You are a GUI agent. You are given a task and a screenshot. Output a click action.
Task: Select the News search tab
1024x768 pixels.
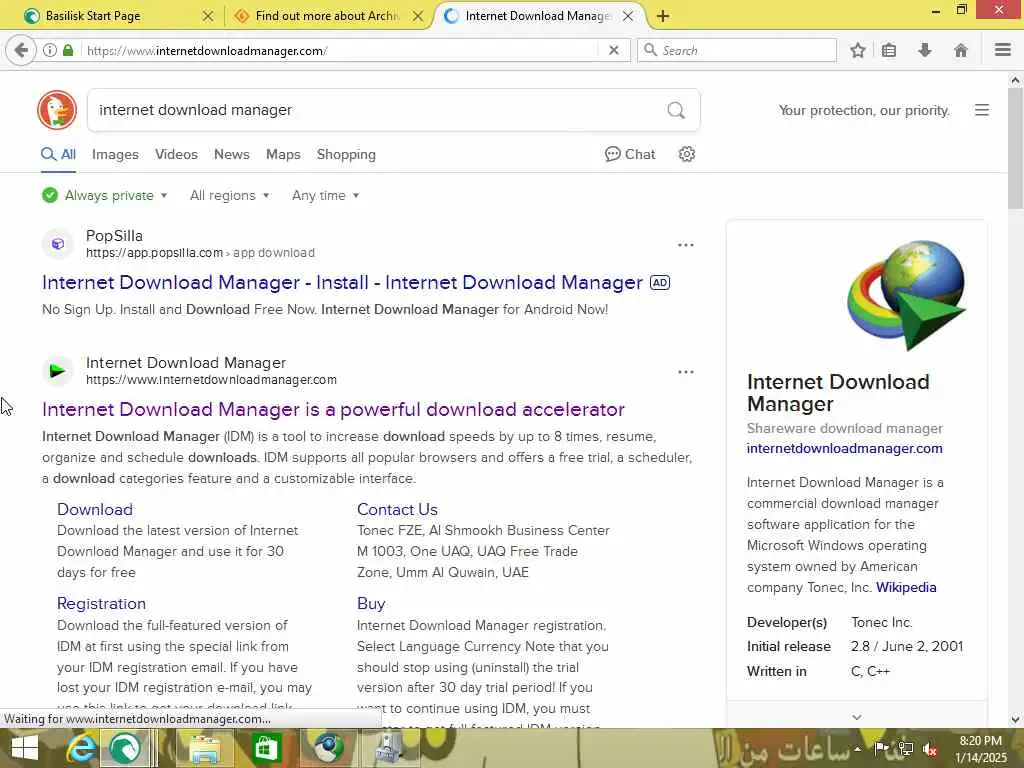click(232, 155)
